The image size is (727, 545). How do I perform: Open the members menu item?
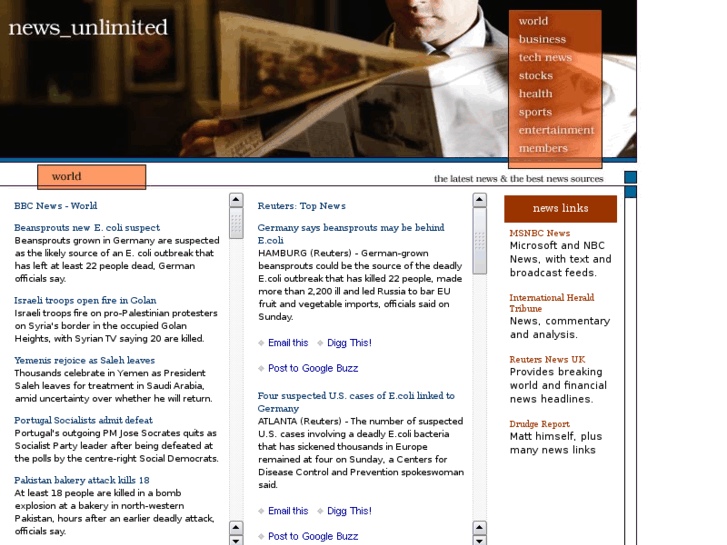click(x=543, y=148)
